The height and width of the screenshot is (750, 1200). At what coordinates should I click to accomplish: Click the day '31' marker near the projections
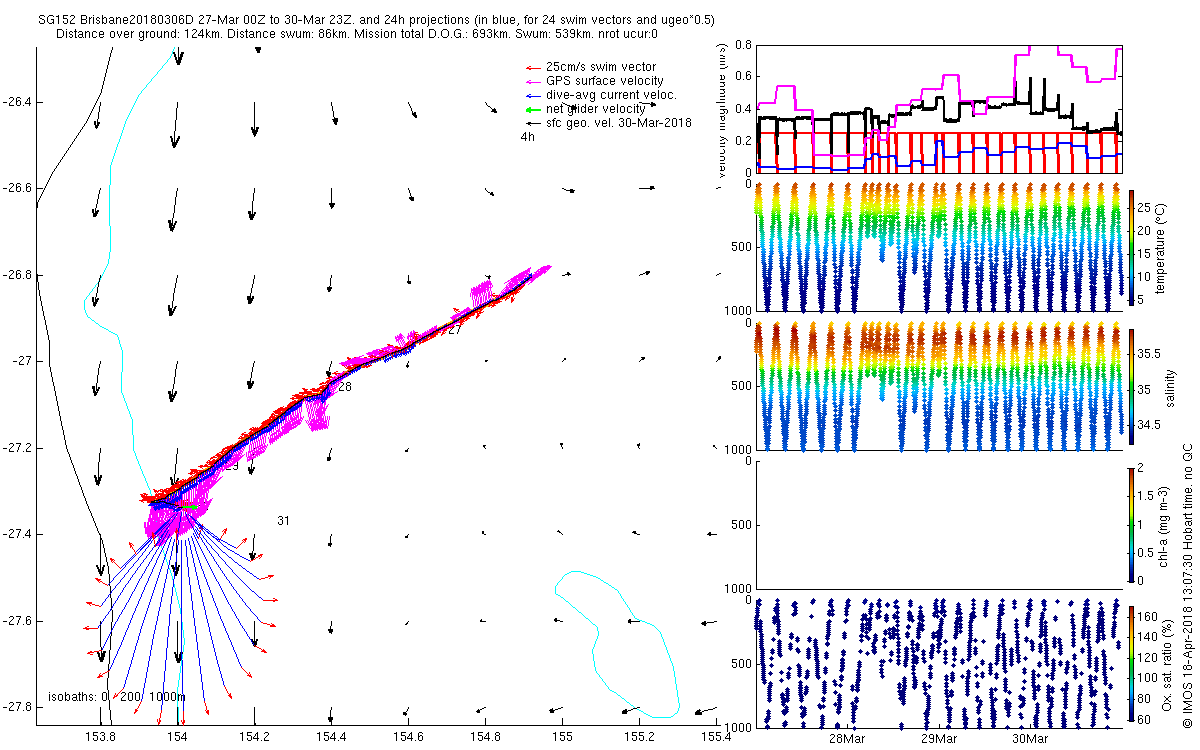coord(283,521)
